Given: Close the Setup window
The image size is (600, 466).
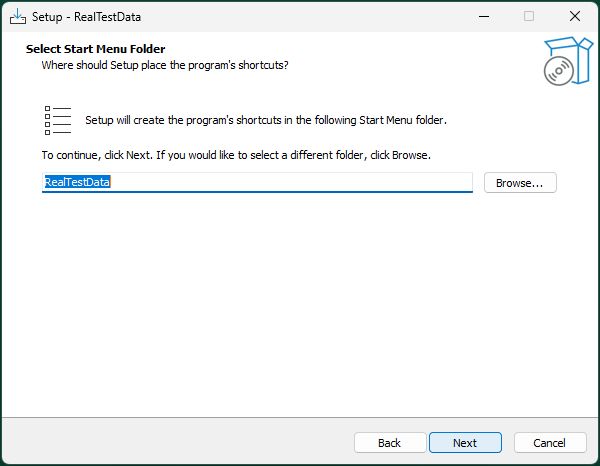Looking at the screenshot, I should coord(575,16).
